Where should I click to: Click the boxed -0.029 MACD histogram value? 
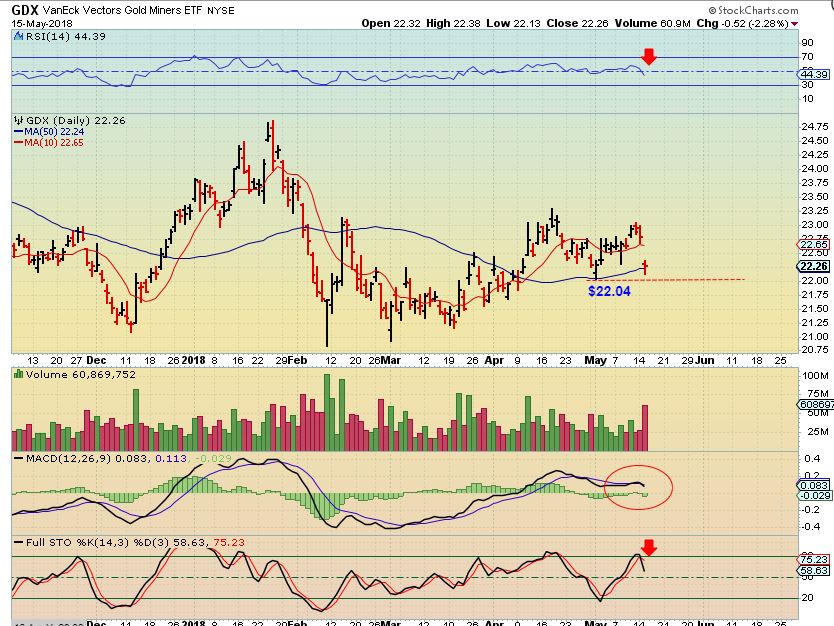coord(814,495)
